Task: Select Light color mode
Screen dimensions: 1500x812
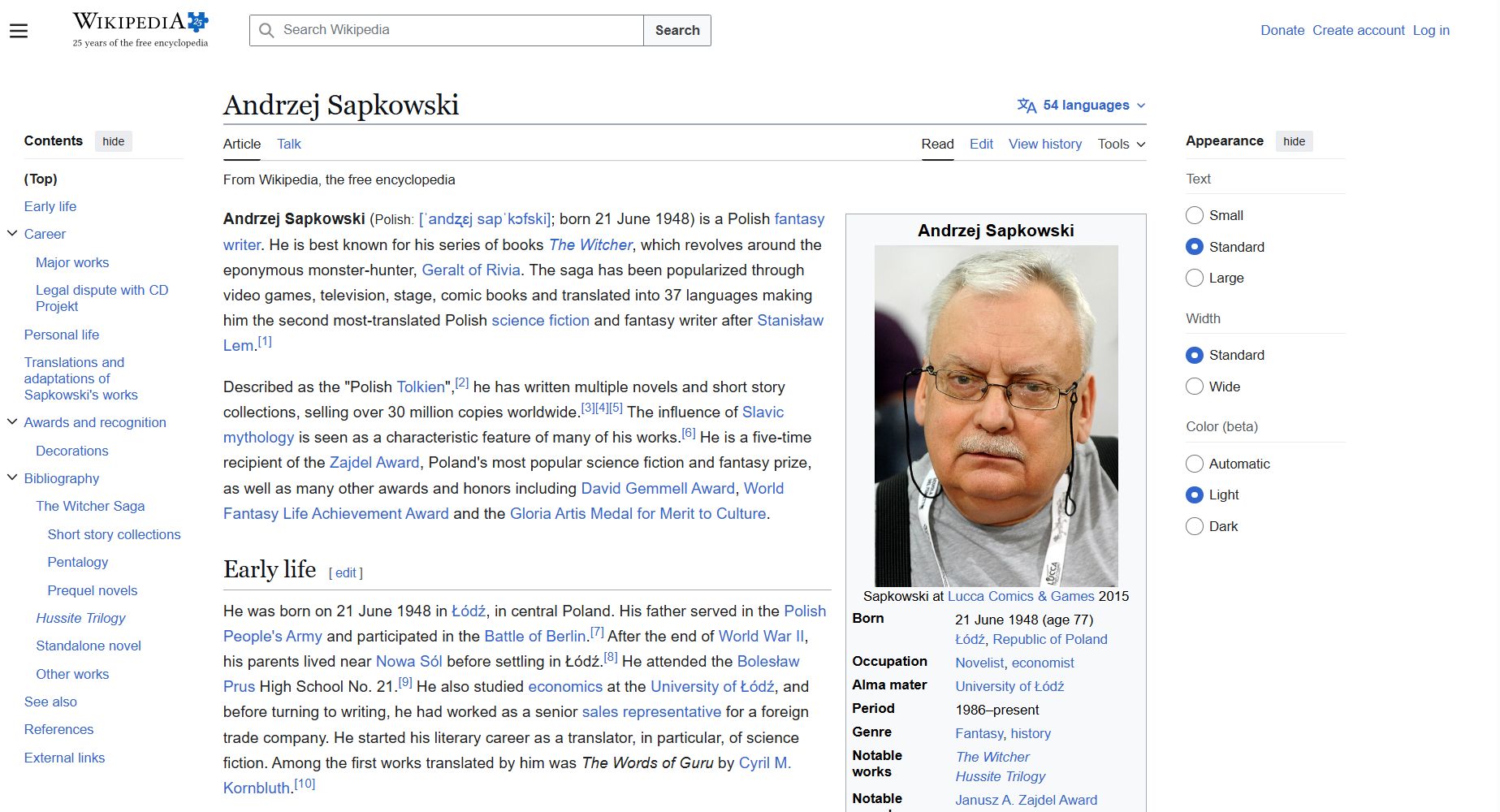Action: pyautogui.click(x=1195, y=495)
